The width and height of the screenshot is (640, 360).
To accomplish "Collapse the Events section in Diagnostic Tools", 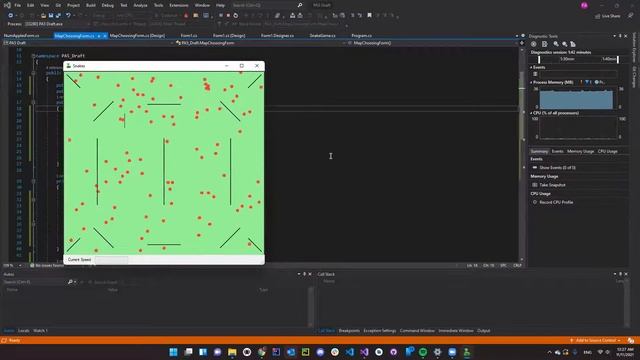I will [531, 67].
